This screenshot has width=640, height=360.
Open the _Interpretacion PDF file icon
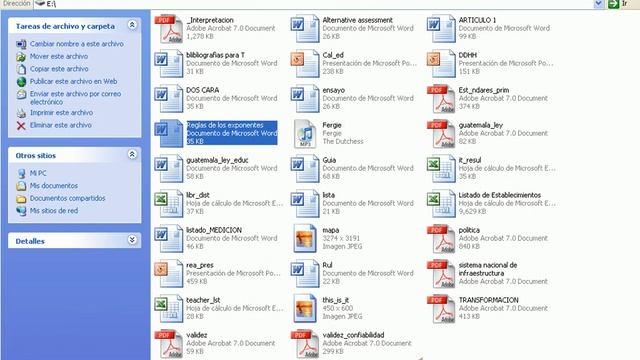(x=169, y=29)
